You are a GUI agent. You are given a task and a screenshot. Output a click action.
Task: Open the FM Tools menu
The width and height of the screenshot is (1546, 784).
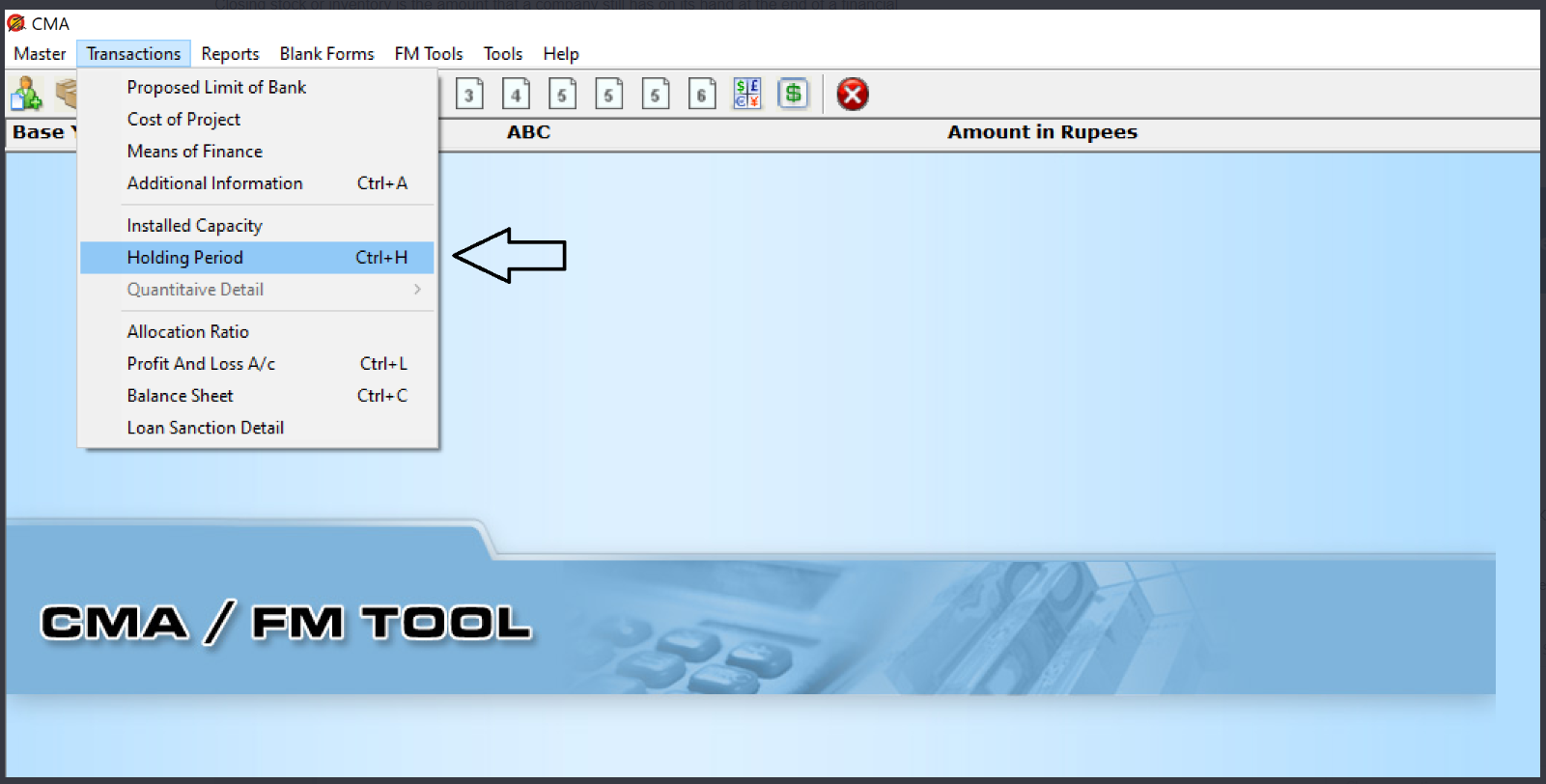tap(428, 54)
